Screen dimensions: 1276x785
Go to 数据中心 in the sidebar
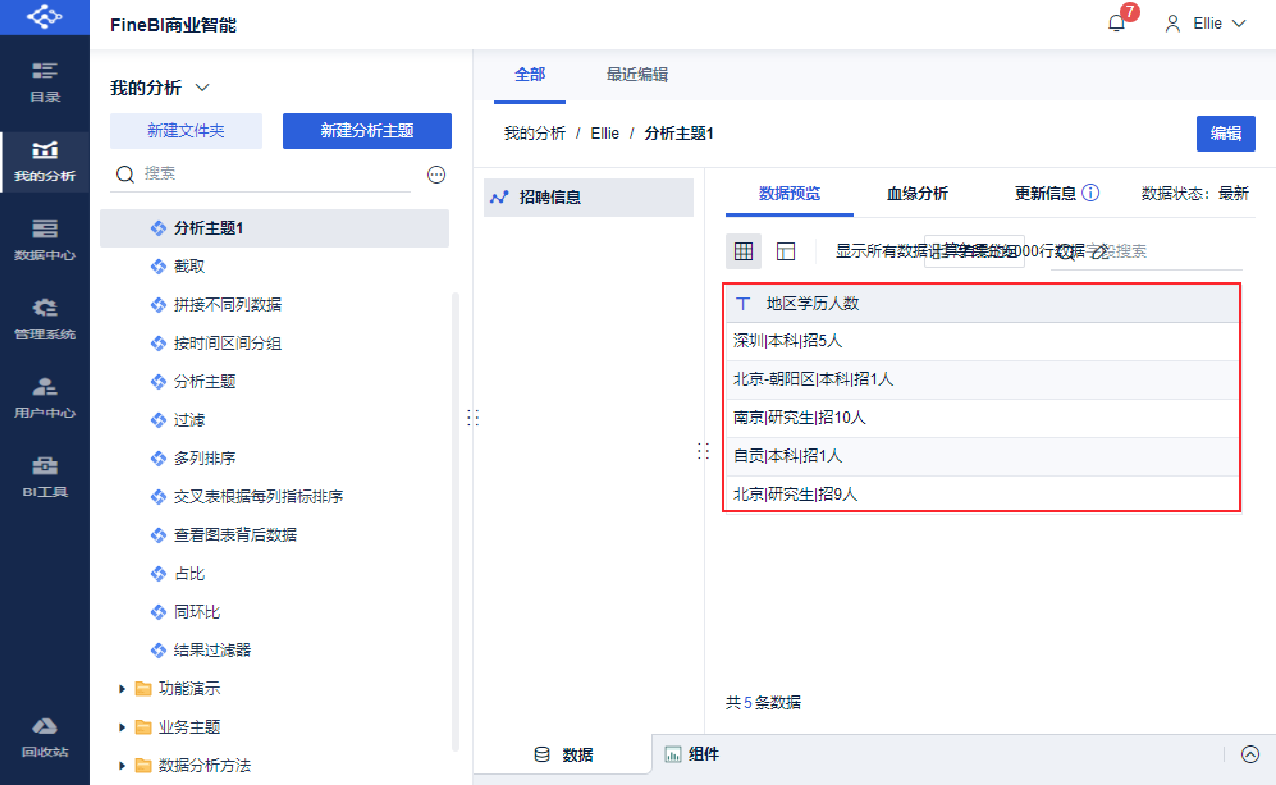[x=45, y=241]
